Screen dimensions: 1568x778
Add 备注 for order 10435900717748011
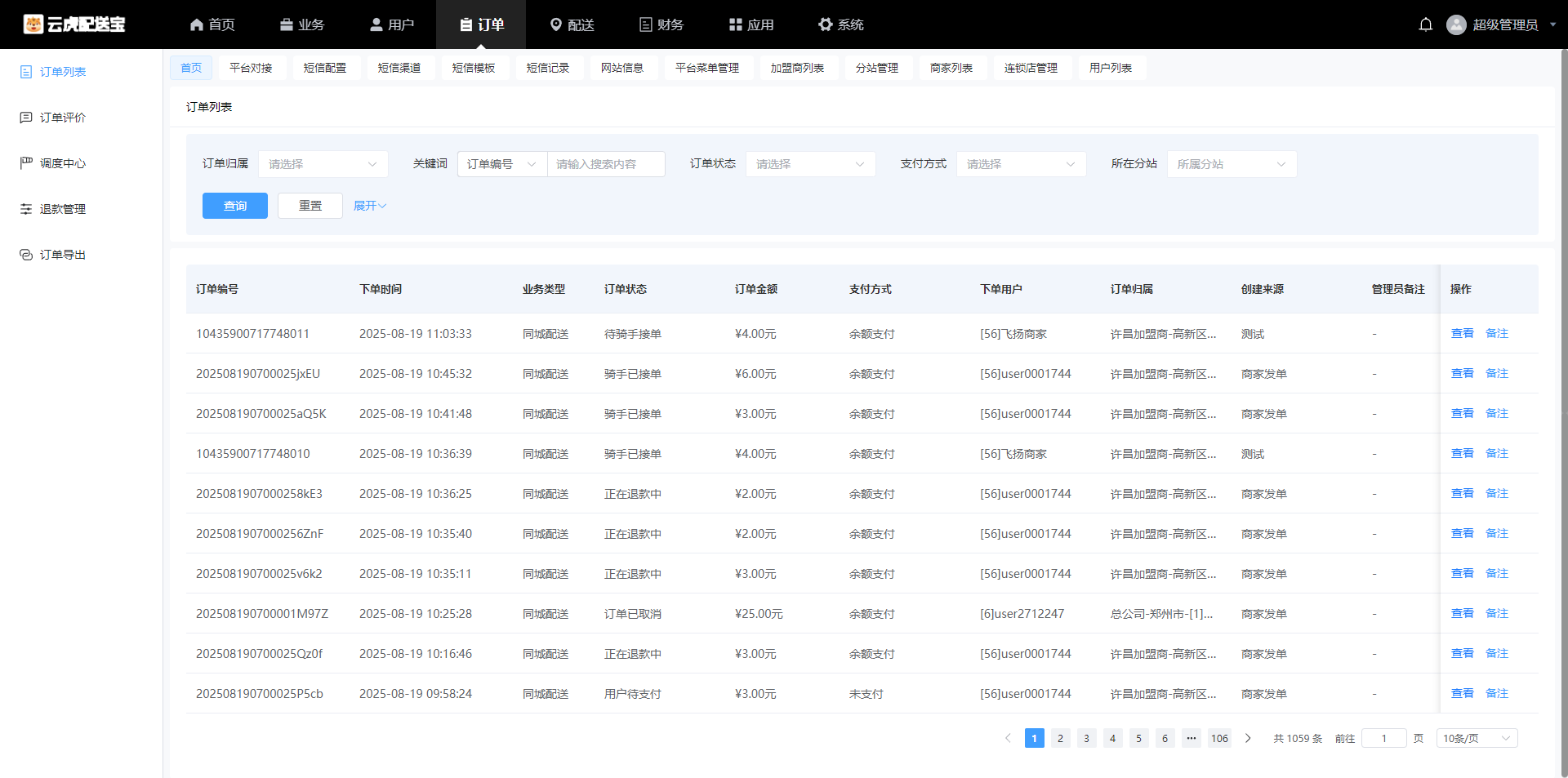[x=1496, y=333]
